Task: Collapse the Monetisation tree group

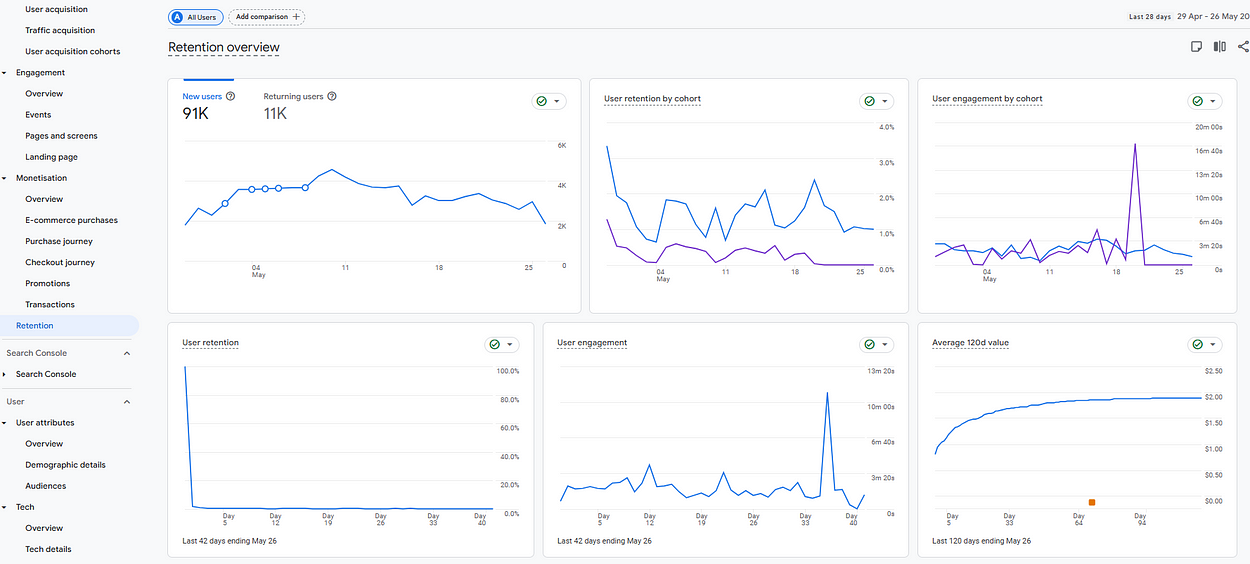Action: pos(5,179)
